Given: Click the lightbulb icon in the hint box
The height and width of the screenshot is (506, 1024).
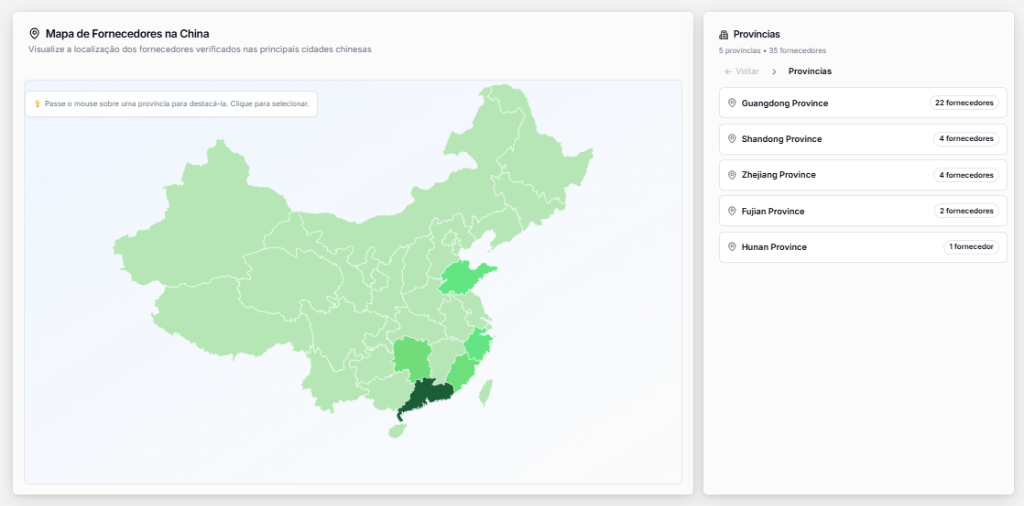Looking at the screenshot, I should click(x=37, y=104).
